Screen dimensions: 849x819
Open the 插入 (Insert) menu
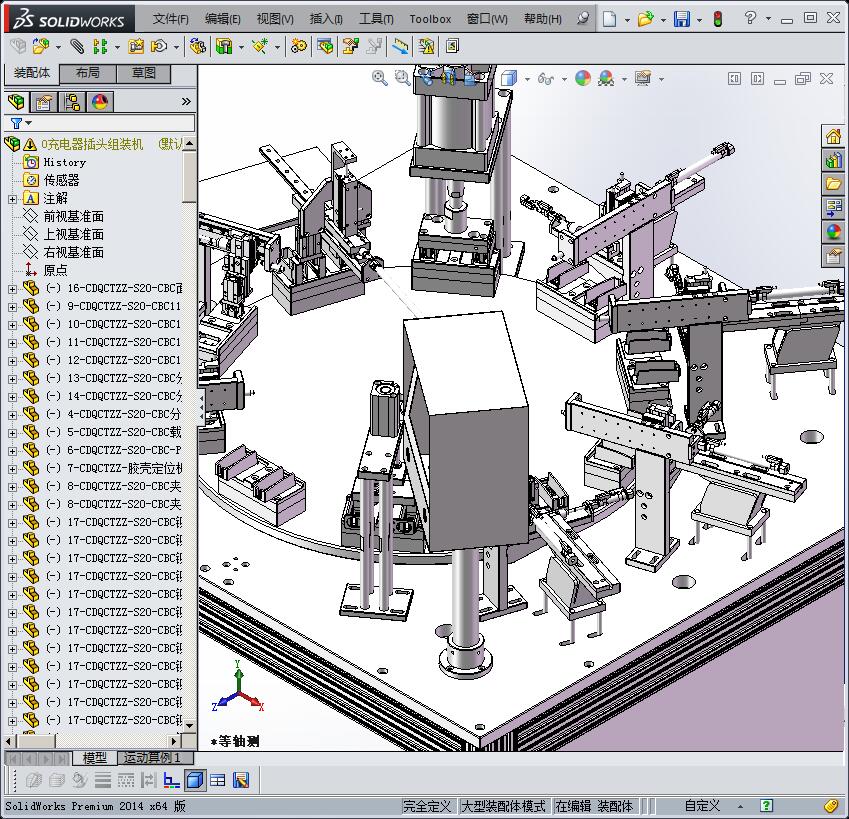point(326,19)
